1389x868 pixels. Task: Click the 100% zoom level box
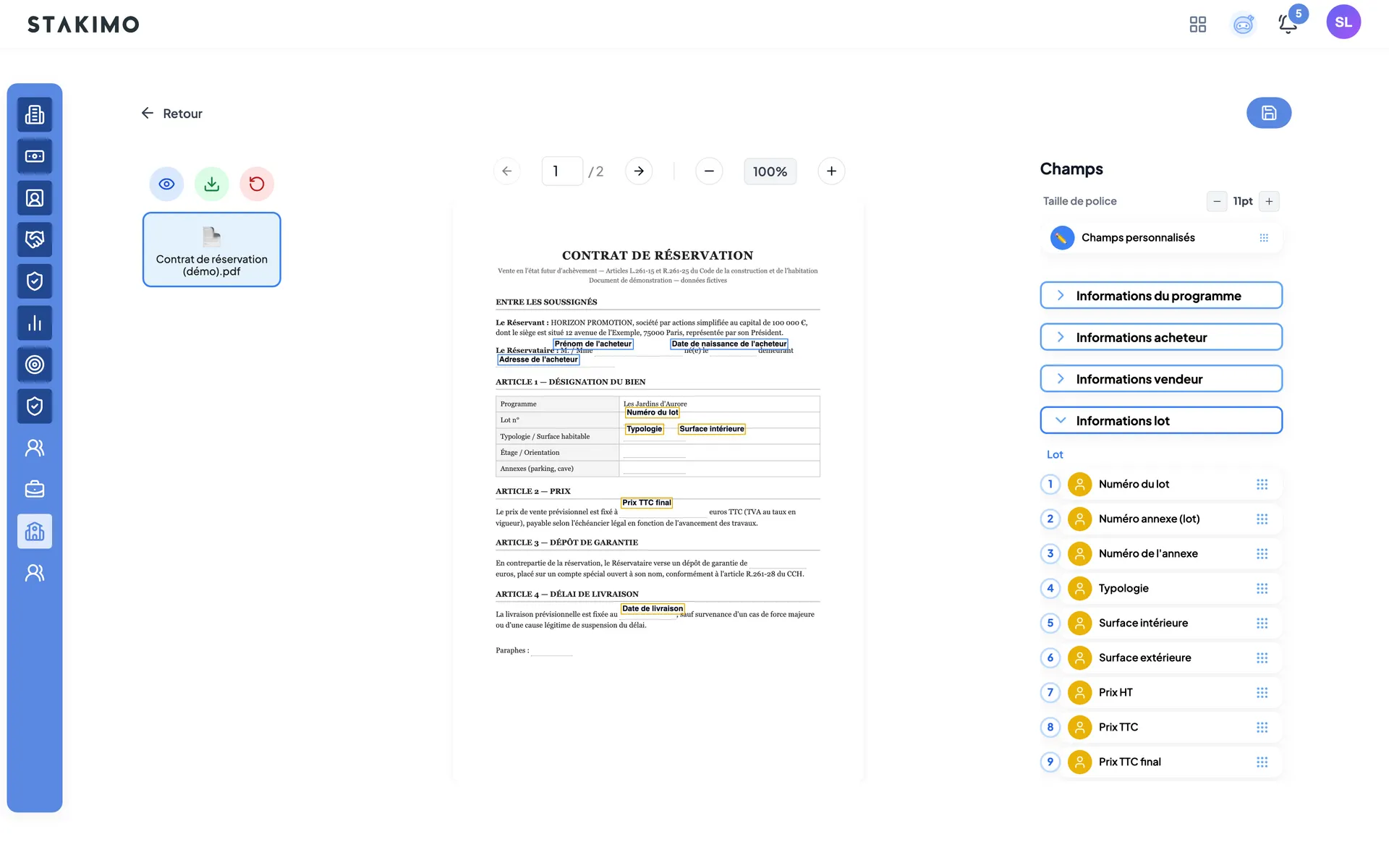point(770,171)
